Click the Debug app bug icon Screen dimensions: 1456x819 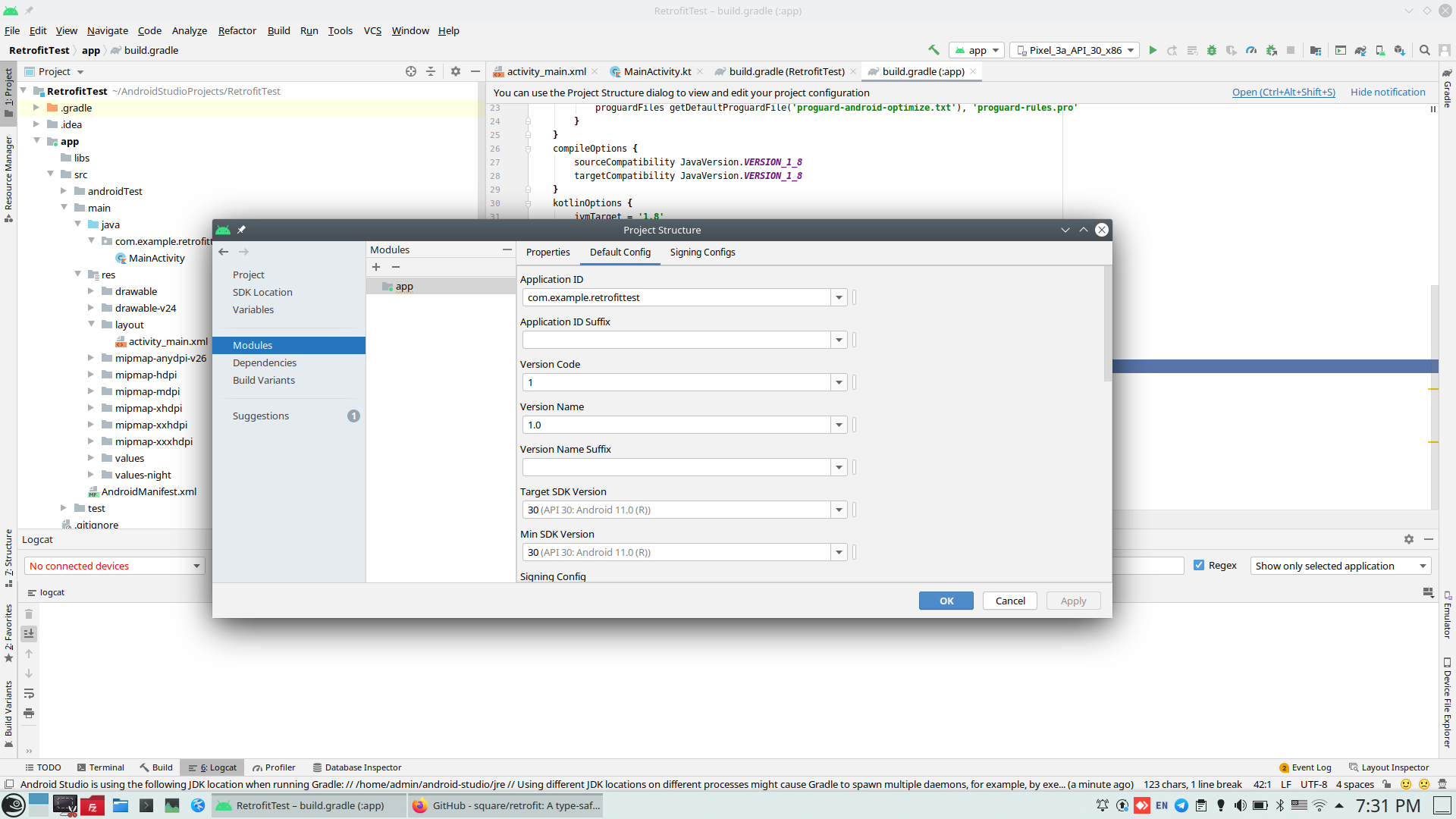click(1212, 50)
